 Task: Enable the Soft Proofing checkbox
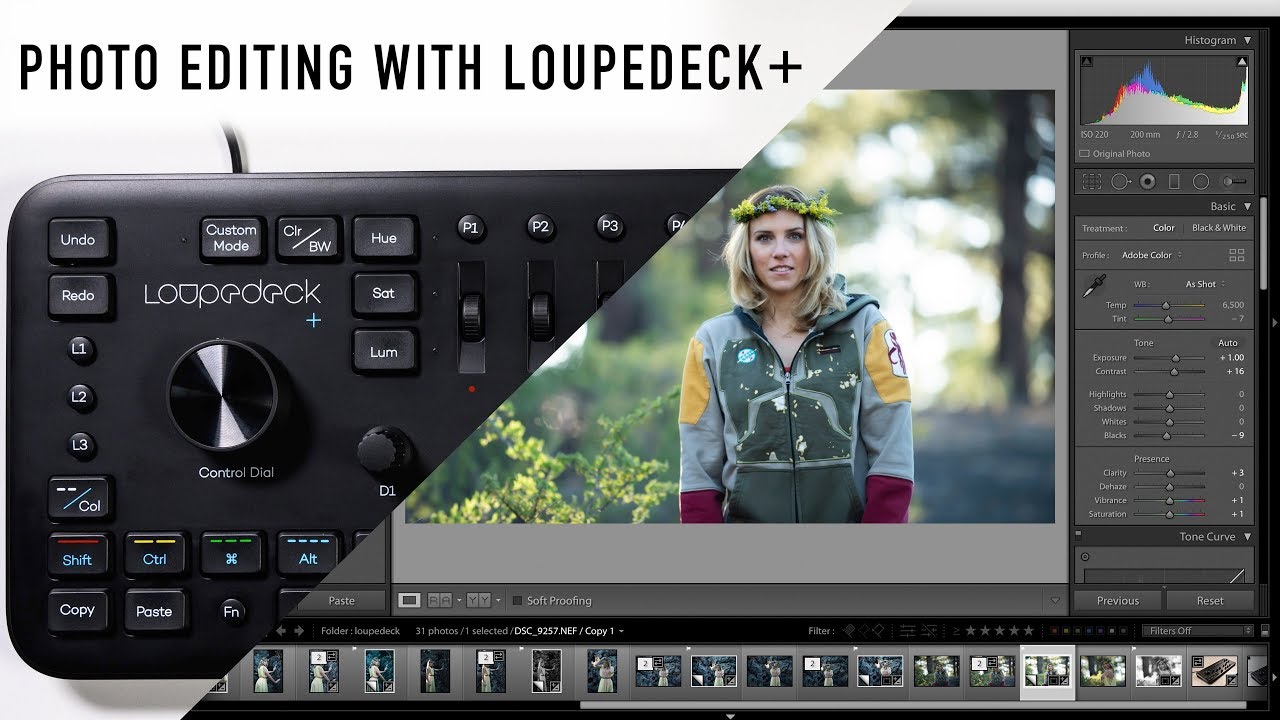pyautogui.click(x=517, y=601)
